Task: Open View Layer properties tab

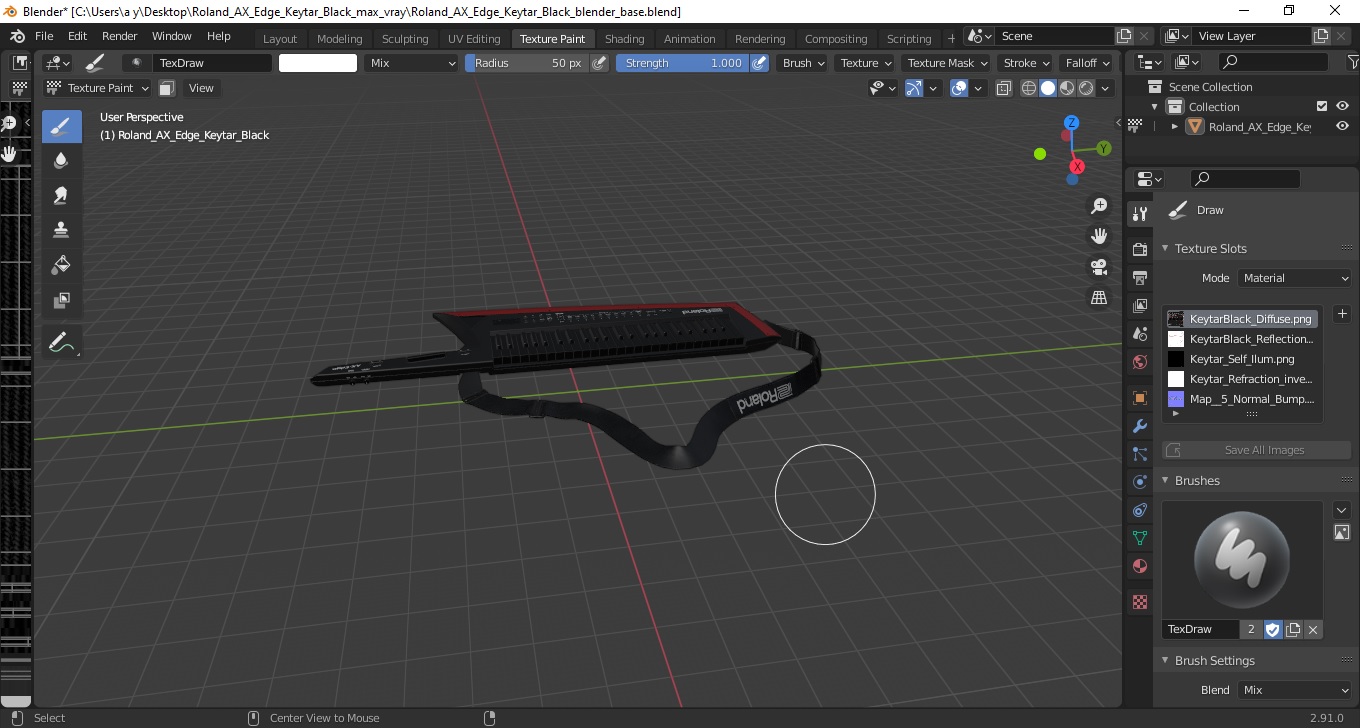Action: tap(1139, 306)
